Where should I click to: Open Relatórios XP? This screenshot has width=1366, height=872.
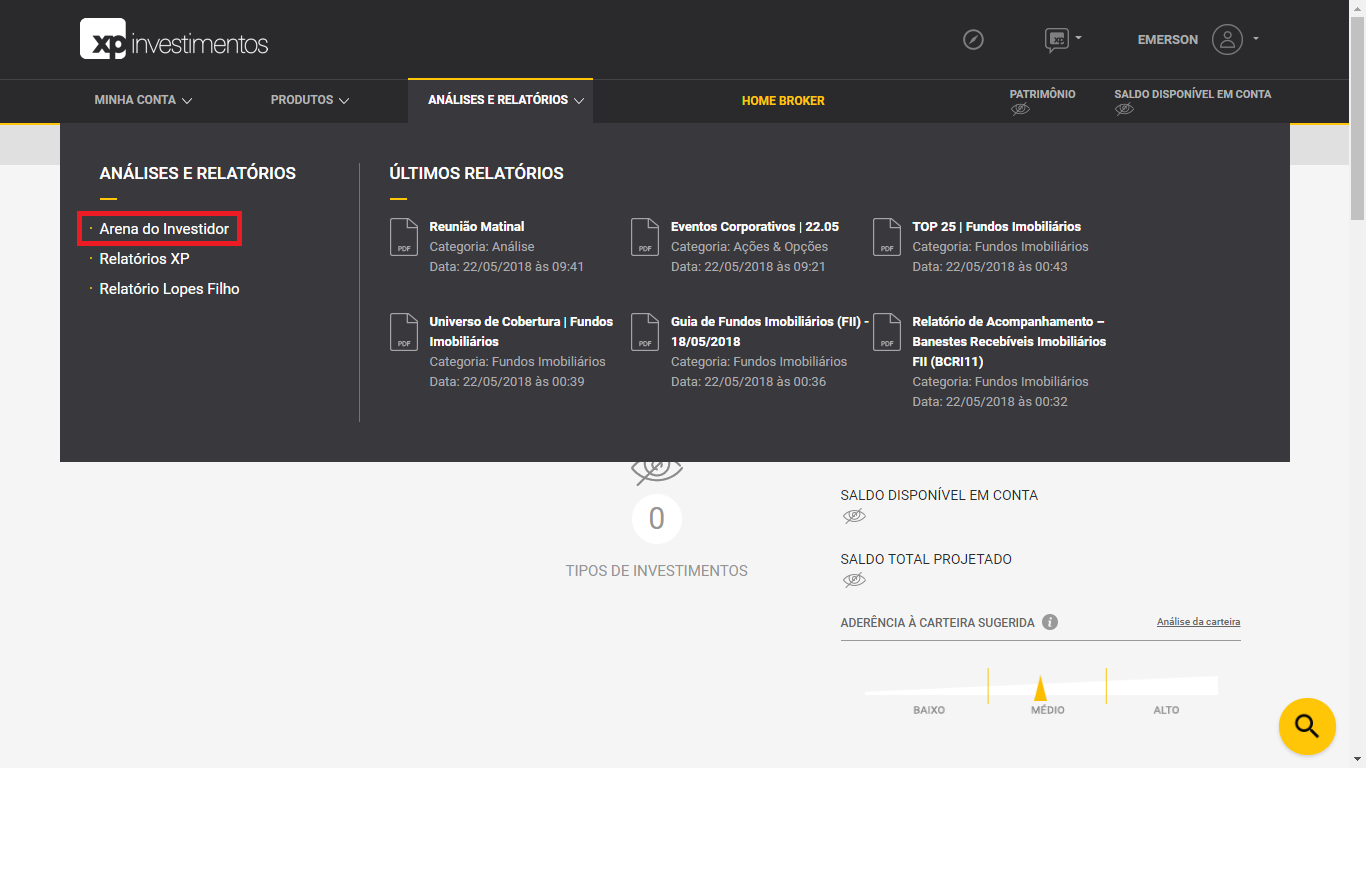pos(144,259)
